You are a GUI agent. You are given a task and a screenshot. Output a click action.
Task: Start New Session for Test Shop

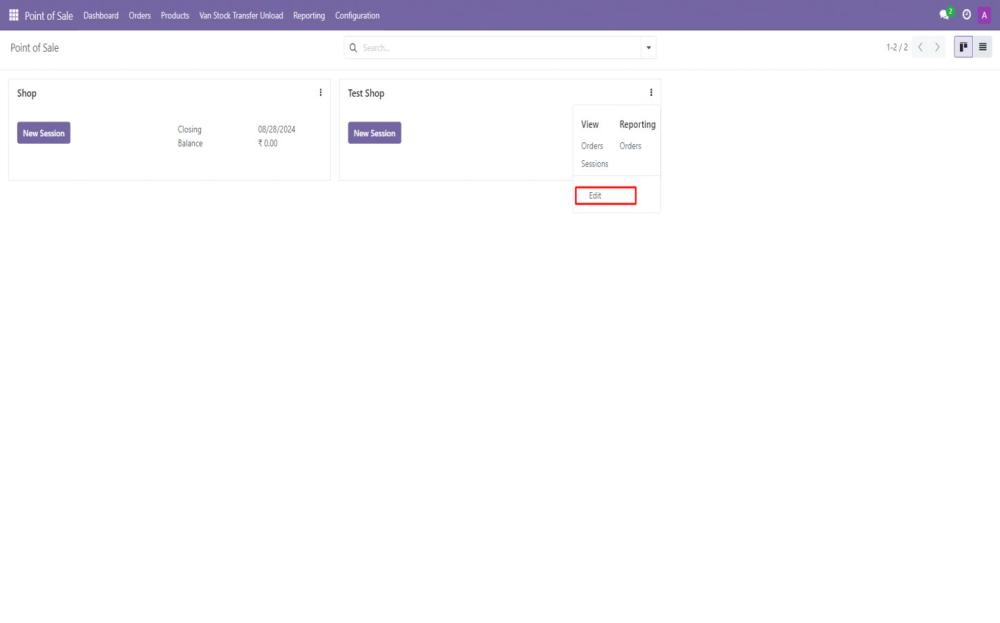pos(375,133)
